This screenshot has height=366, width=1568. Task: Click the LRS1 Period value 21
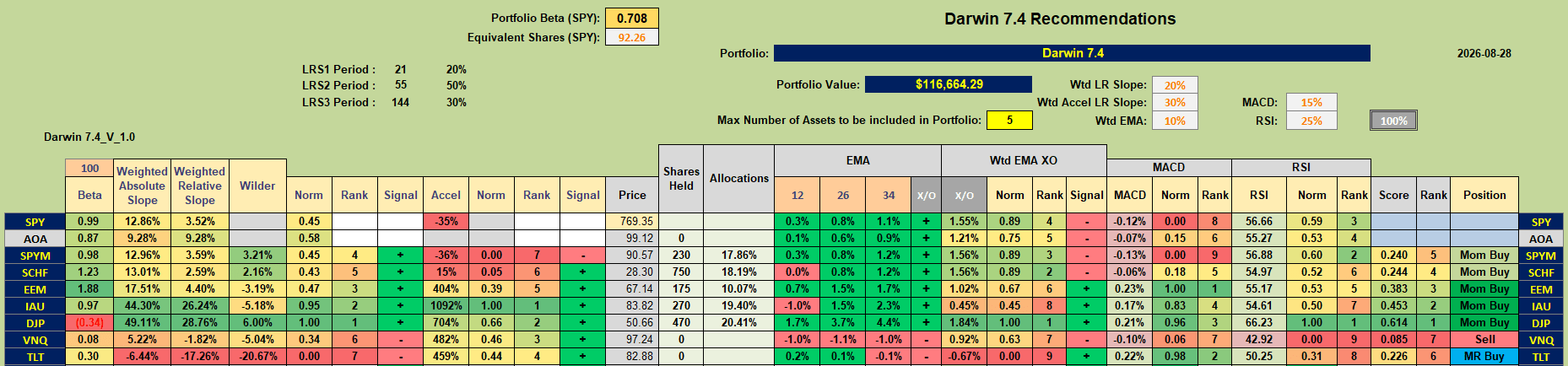(400, 69)
